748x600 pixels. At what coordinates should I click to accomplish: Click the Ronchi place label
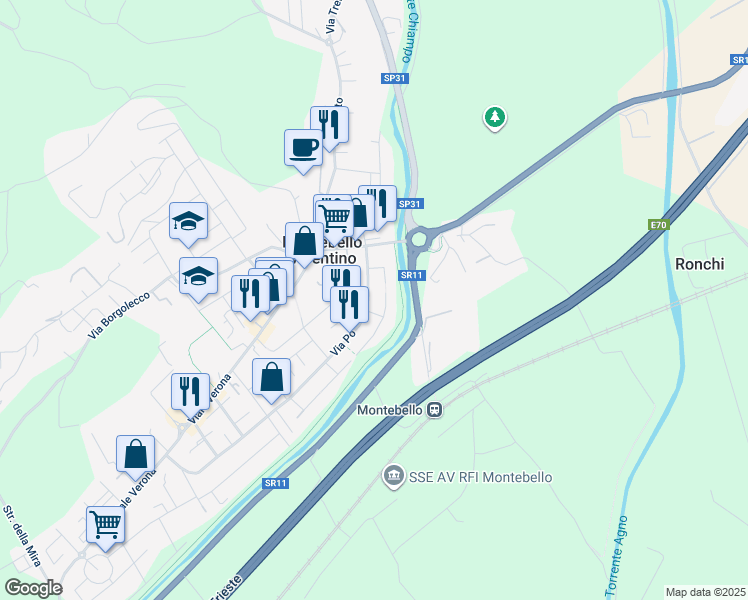click(699, 264)
